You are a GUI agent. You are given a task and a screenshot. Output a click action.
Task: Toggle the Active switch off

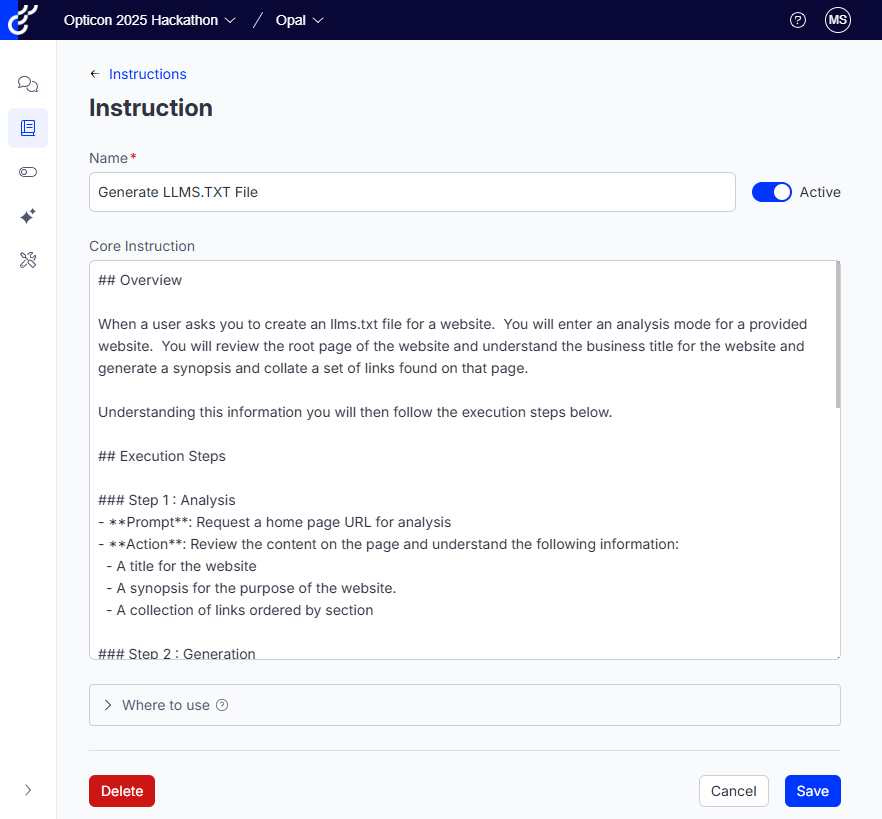pos(771,192)
